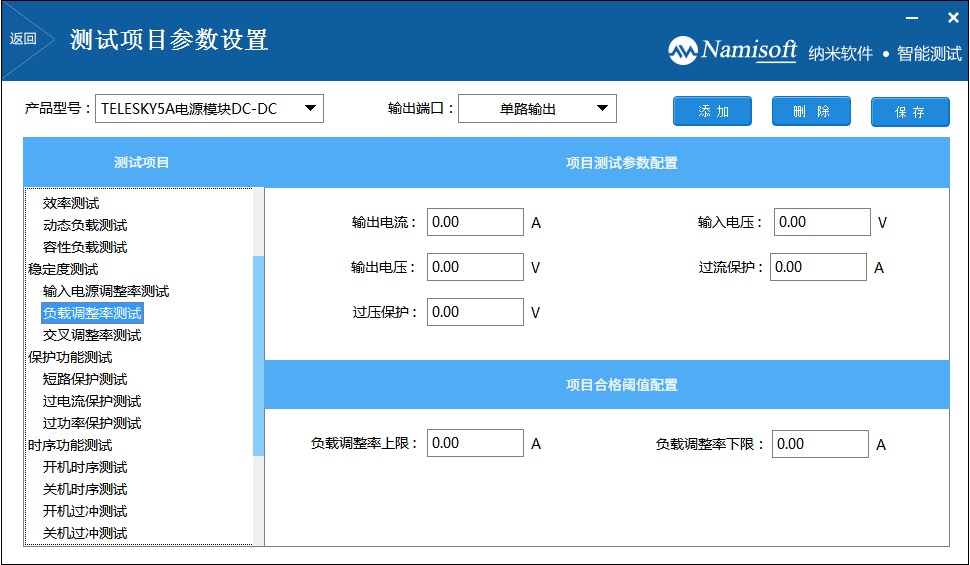Select 短路保护测试 in the list
Screen dimensions: 970x565
click(x=85, y=379)
